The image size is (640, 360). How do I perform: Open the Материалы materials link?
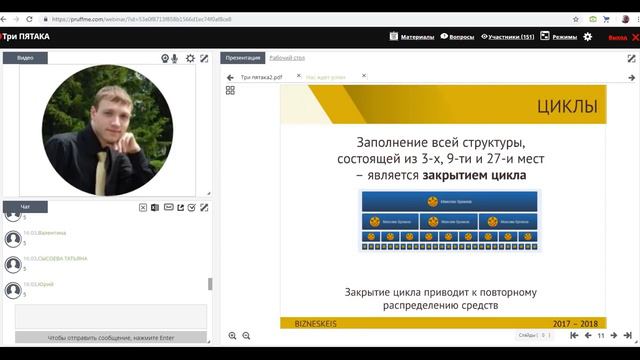tap(417, 37)
